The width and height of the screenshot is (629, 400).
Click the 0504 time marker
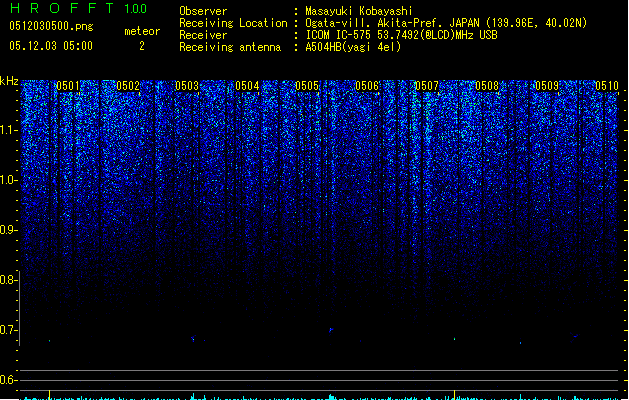247,86
